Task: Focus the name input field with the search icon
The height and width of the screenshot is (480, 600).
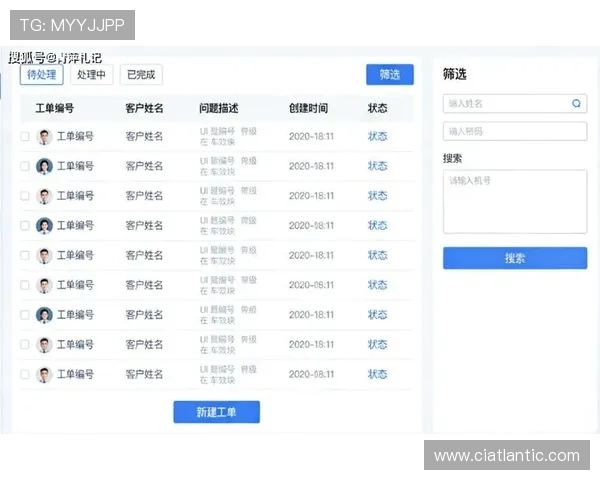Action: point(515,103)
